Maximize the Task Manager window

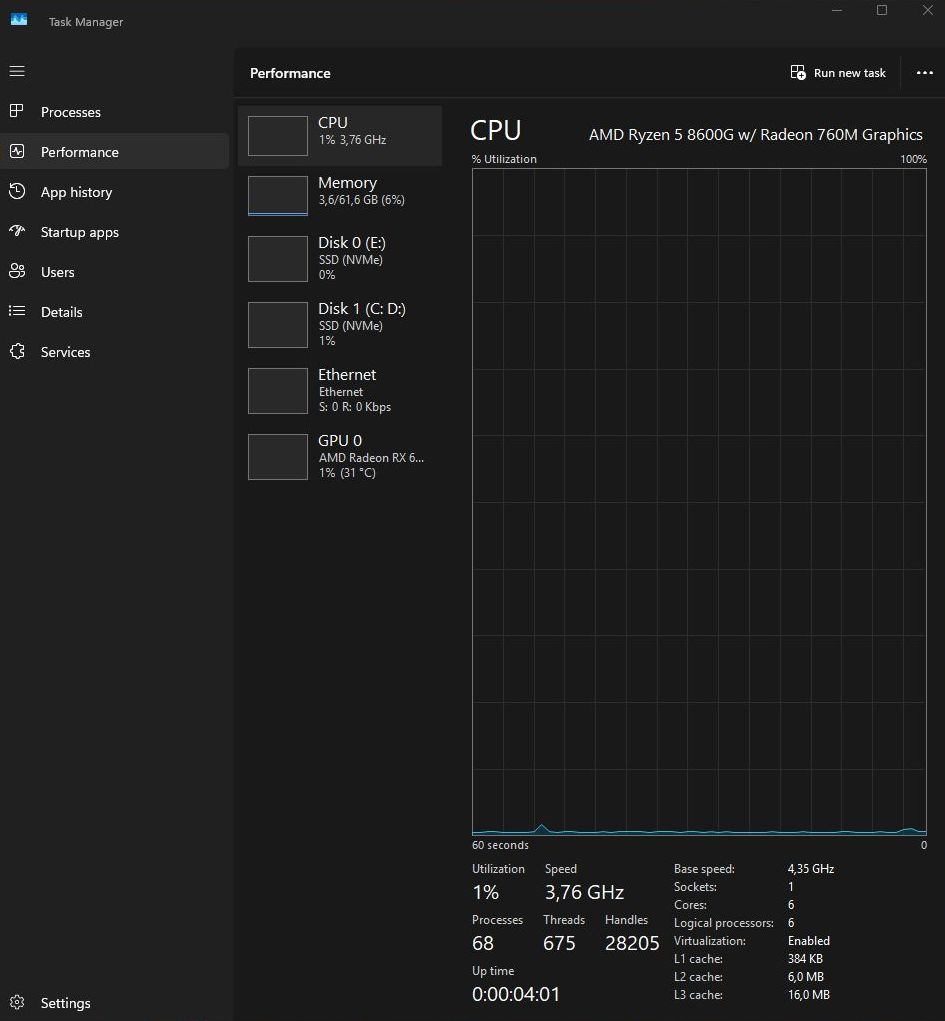click(882, 10)
